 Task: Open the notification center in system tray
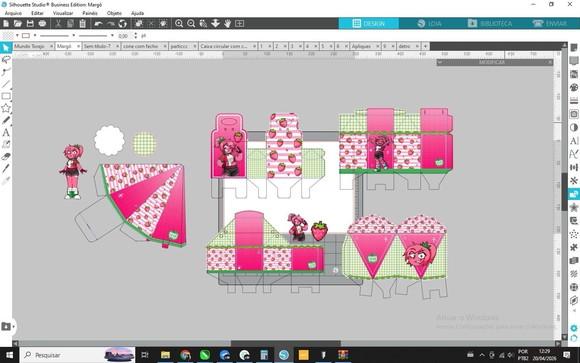point(567,355)
